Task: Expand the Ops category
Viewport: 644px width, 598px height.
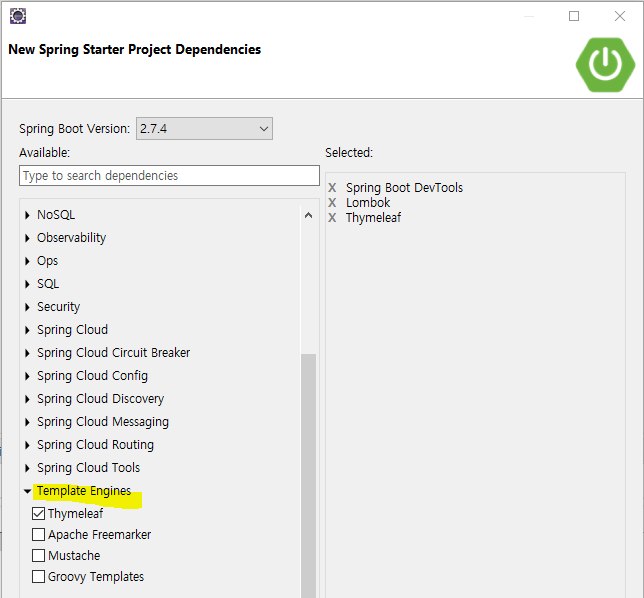Action: click(x=27, y=261)
